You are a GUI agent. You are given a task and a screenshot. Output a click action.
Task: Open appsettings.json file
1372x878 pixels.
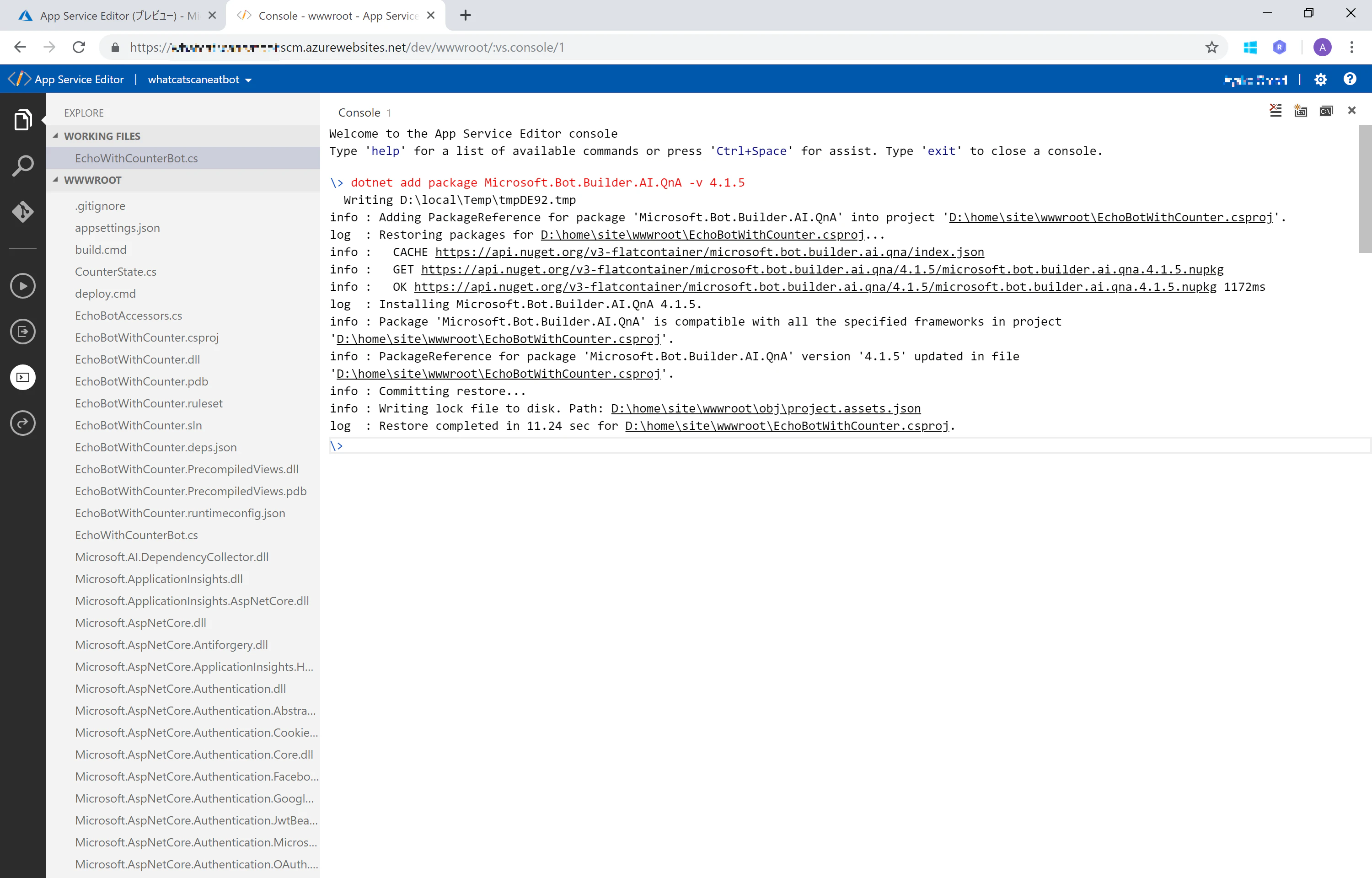[x=118, y=227]
